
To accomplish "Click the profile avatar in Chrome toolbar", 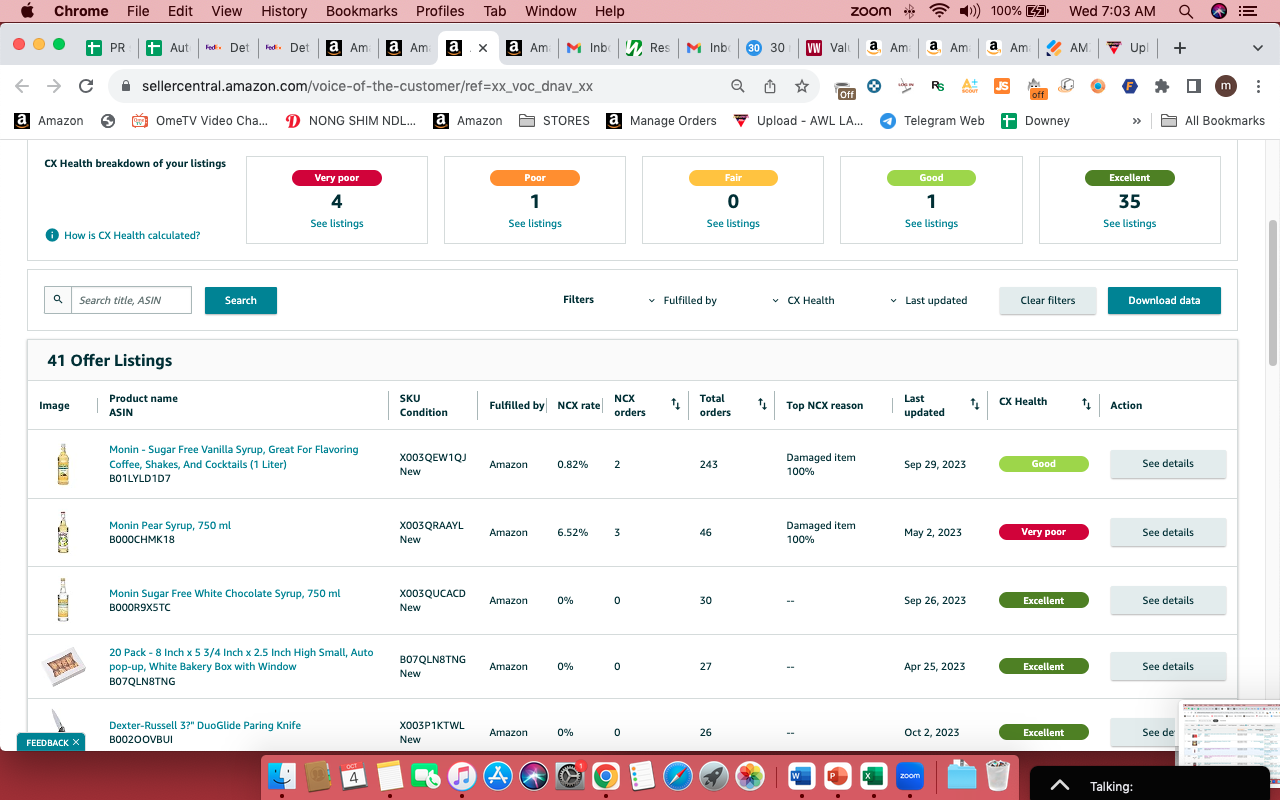I will pos(1226,86).
